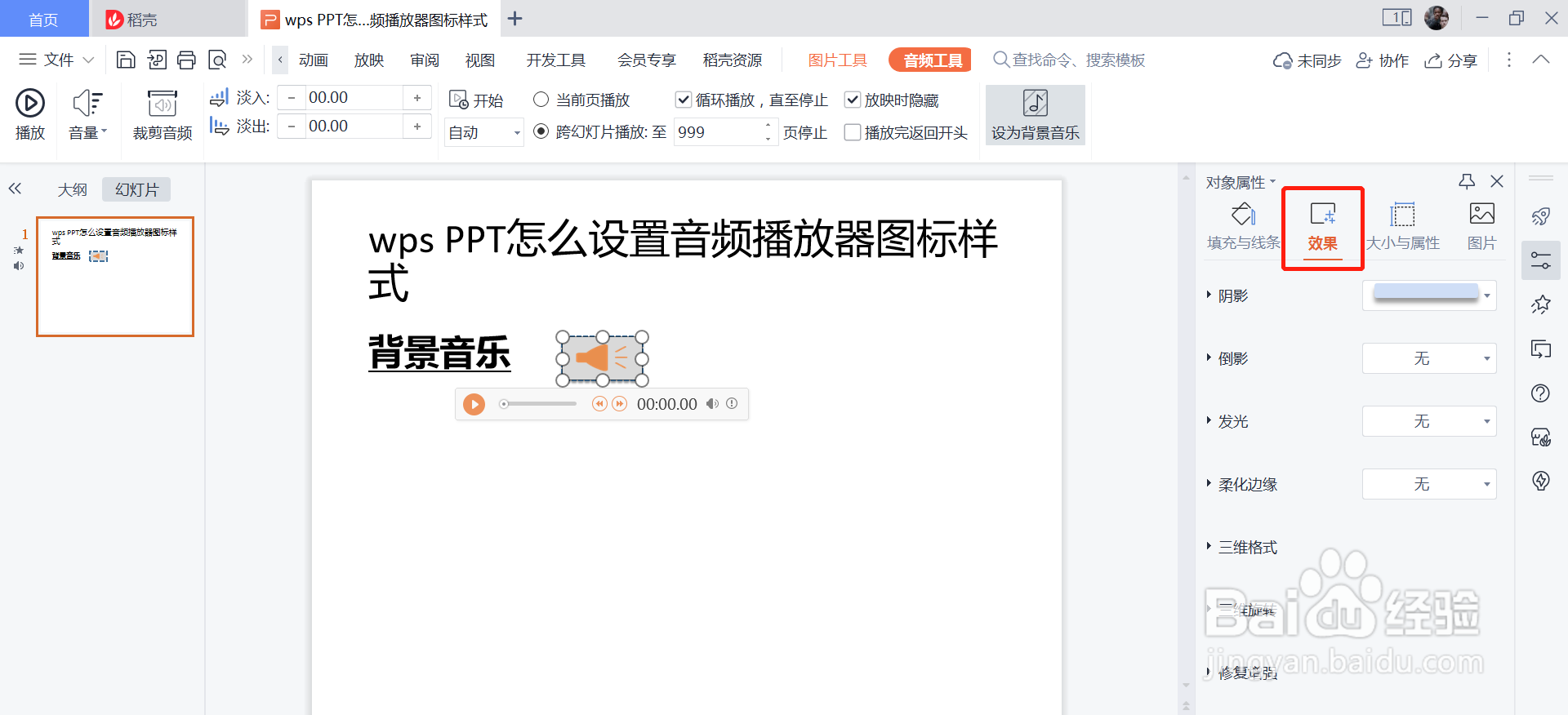
Task: Pin the Object Properties panel
Action: pyautogui.click(x=1467, y=181)
